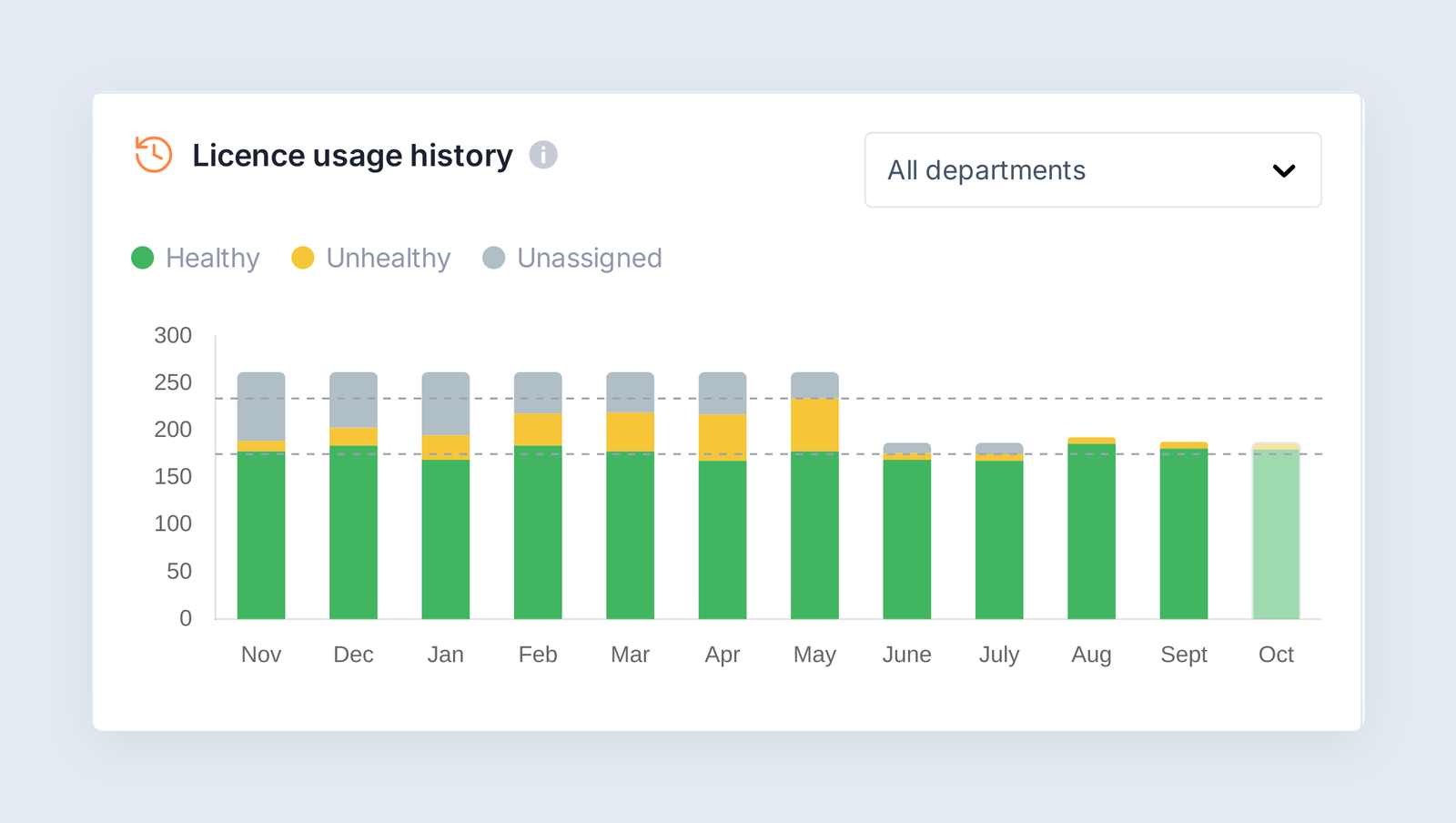Click the Apr axis label
The height and width of the screenshot is (823, 1456).
tap(723, 655)
